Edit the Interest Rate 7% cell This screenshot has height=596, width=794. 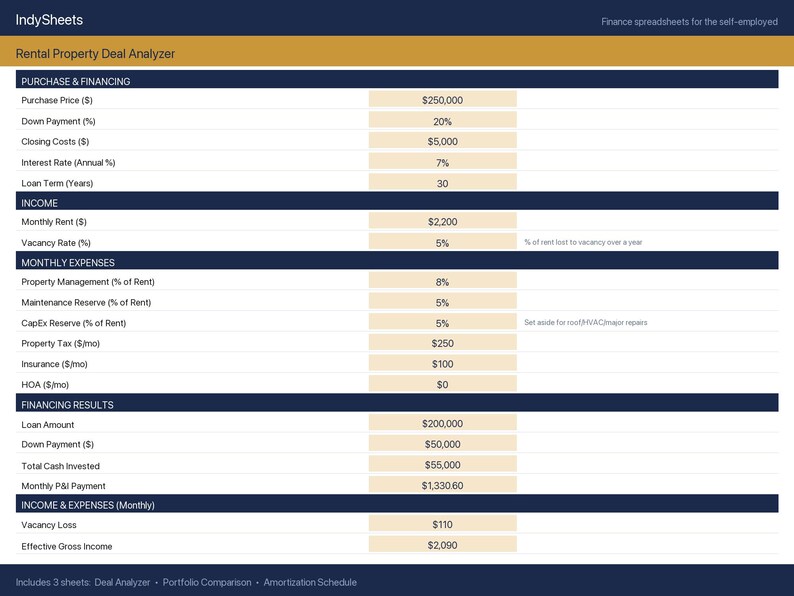[x=443, y=162]
